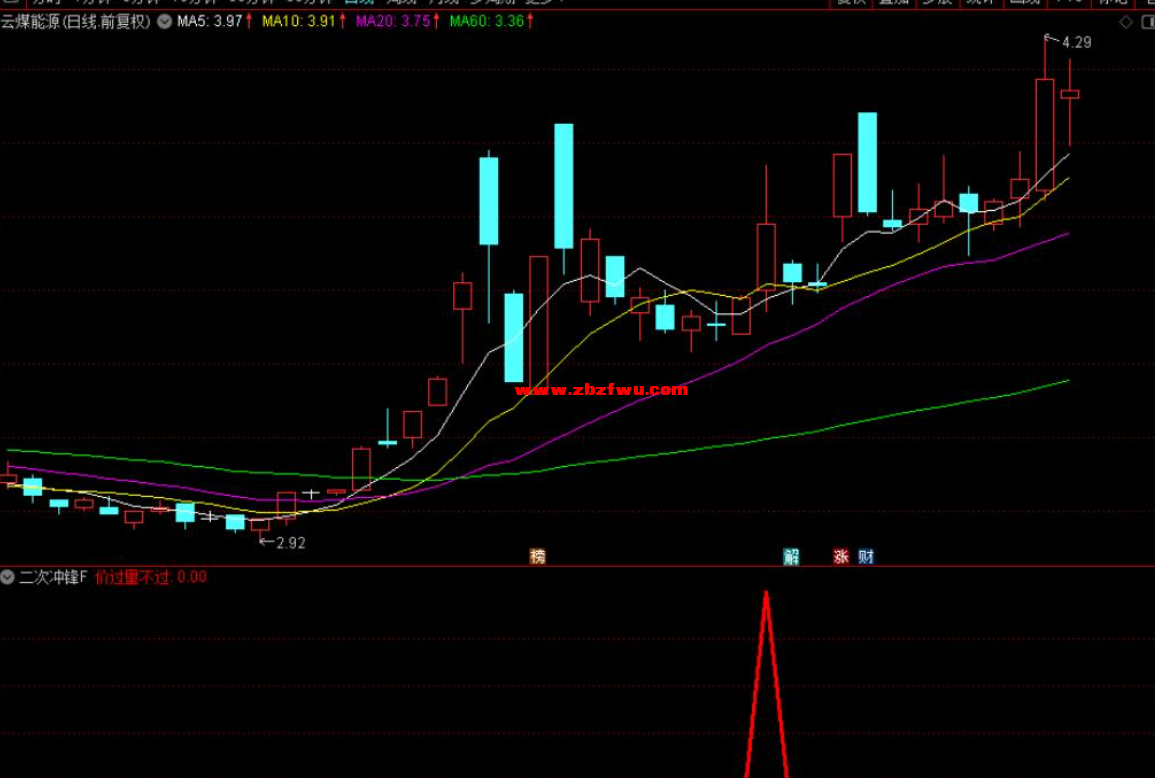Select the last candlestick on the chart

[x=1070, y=94]
